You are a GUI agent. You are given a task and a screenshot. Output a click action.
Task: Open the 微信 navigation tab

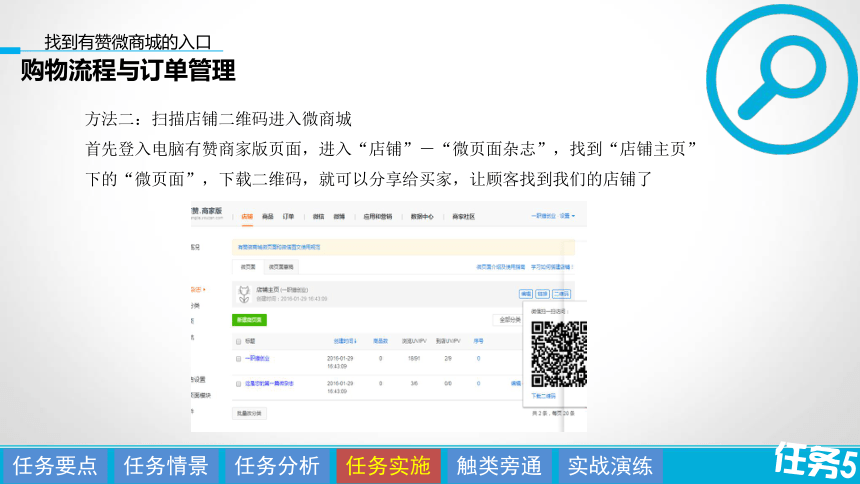click(x=319, y=217)
